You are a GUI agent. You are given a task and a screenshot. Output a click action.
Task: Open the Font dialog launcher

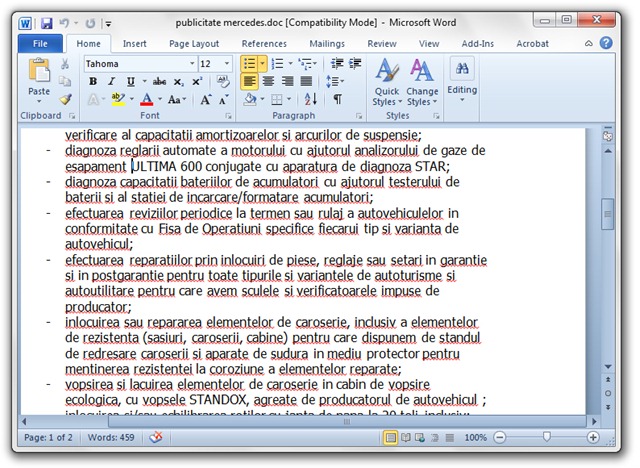[x=228, y=116]
